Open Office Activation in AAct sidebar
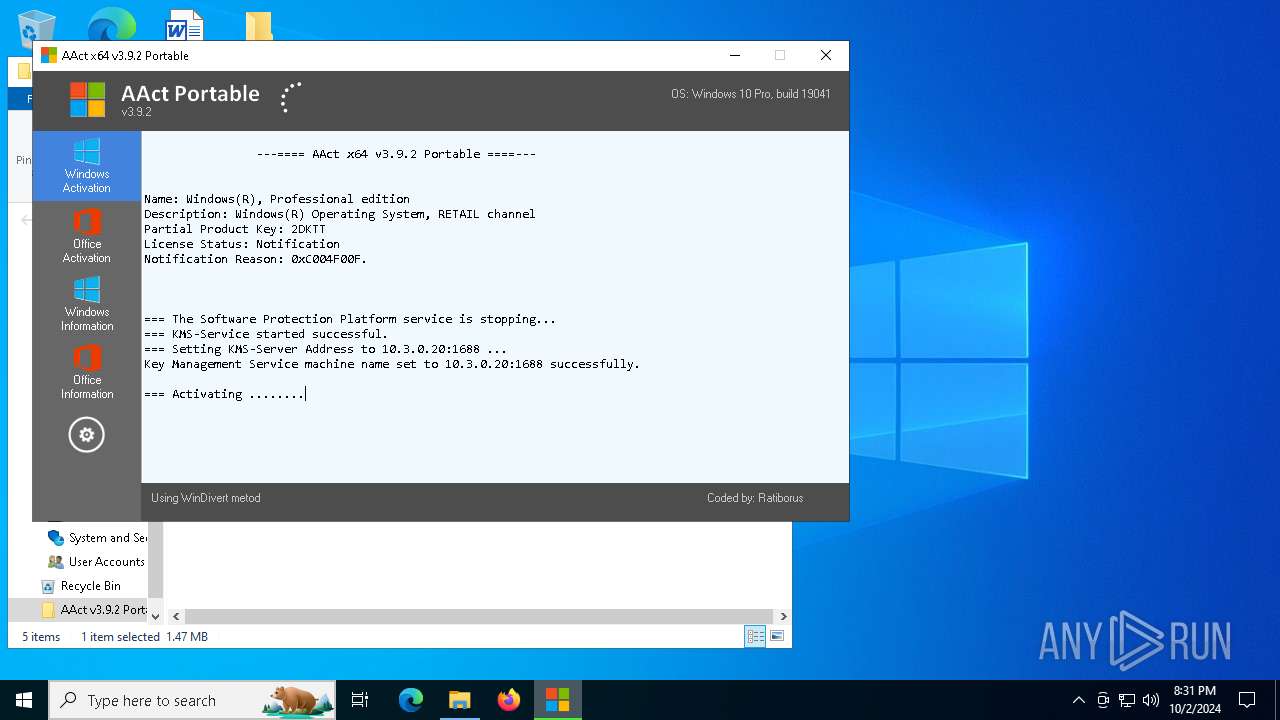 pos(87,236)
